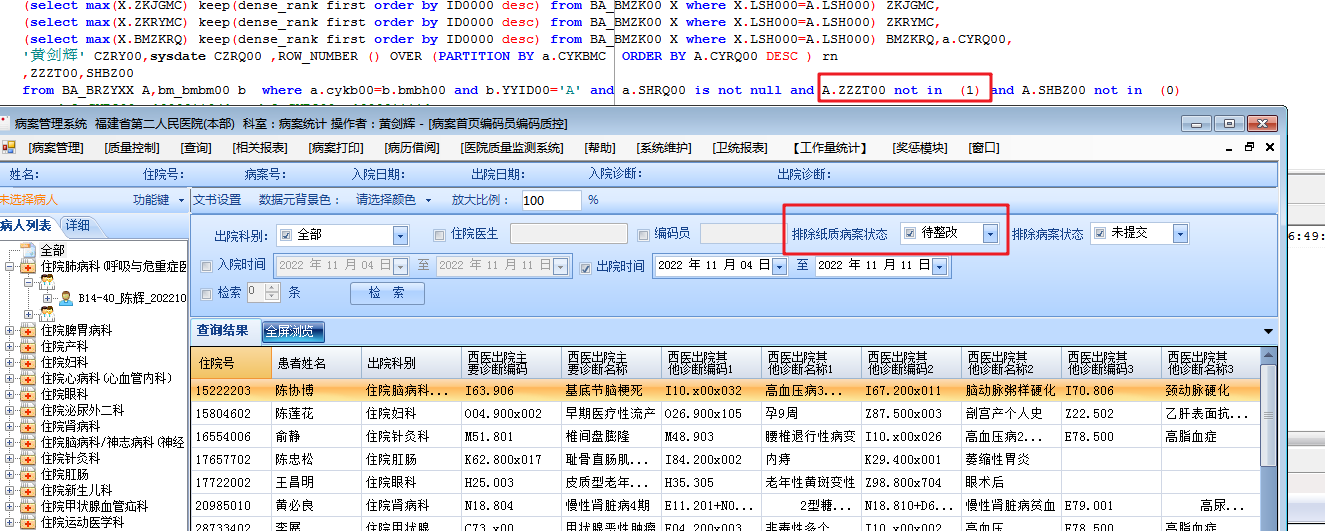Select the row for patient 陈协博
This screenshot has width=1325, height=531.
pyautogui.click(x=727, y=390)
